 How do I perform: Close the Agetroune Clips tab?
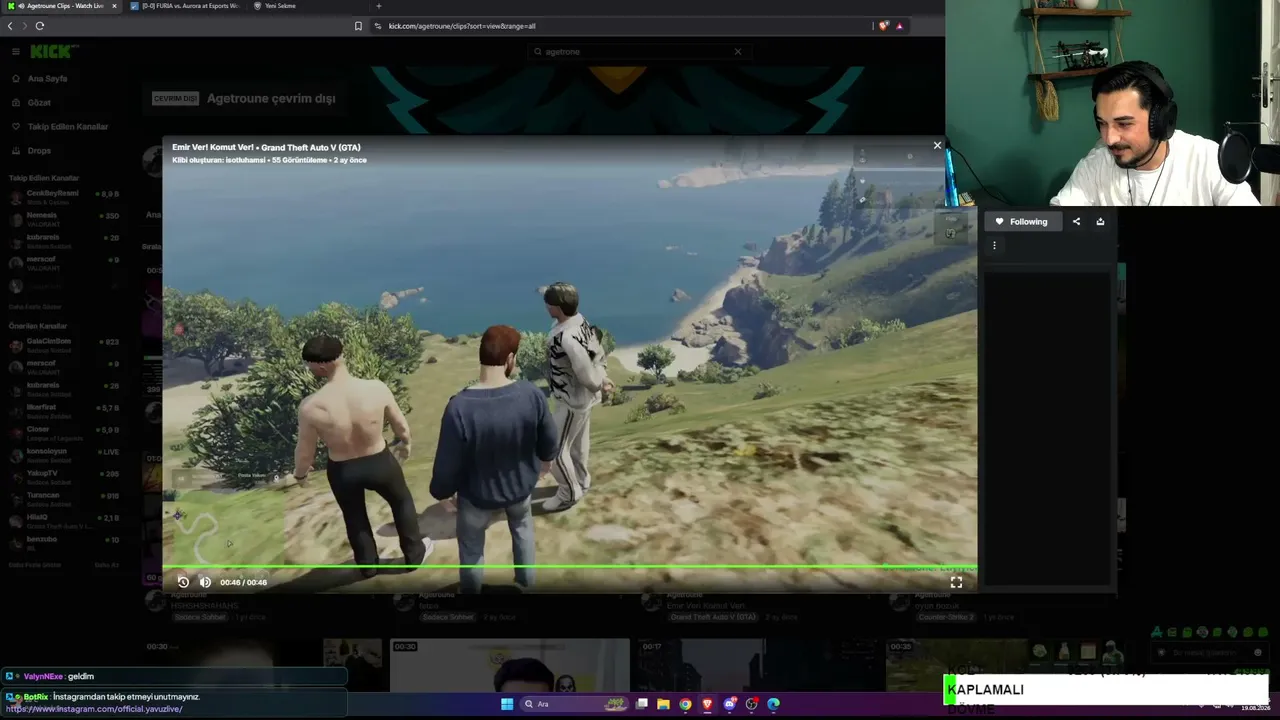[114, 6]
